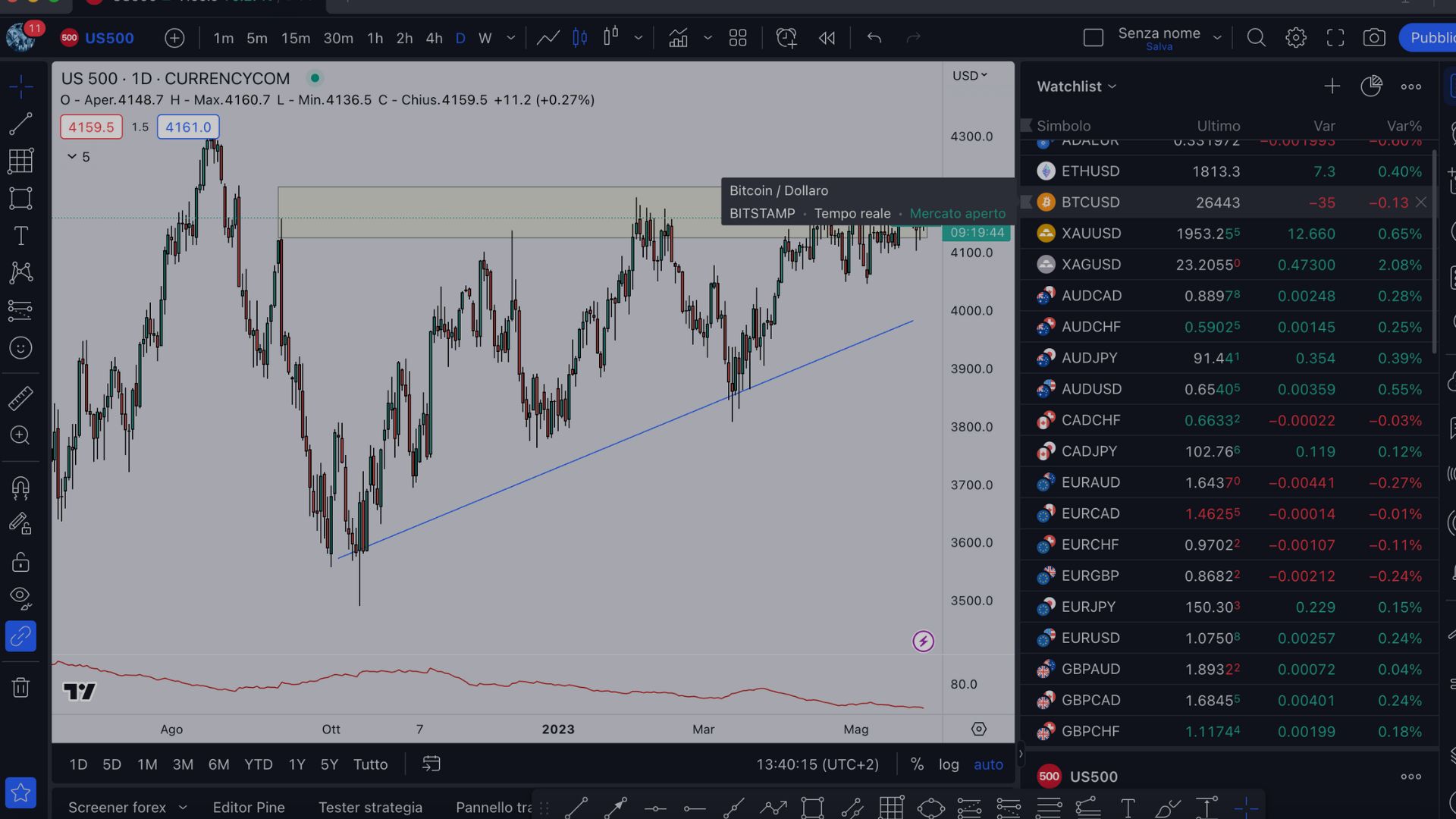This screenshot has width=1456, height=819.
Task: Create an alert with the clock icon
Action: point(786,38)
